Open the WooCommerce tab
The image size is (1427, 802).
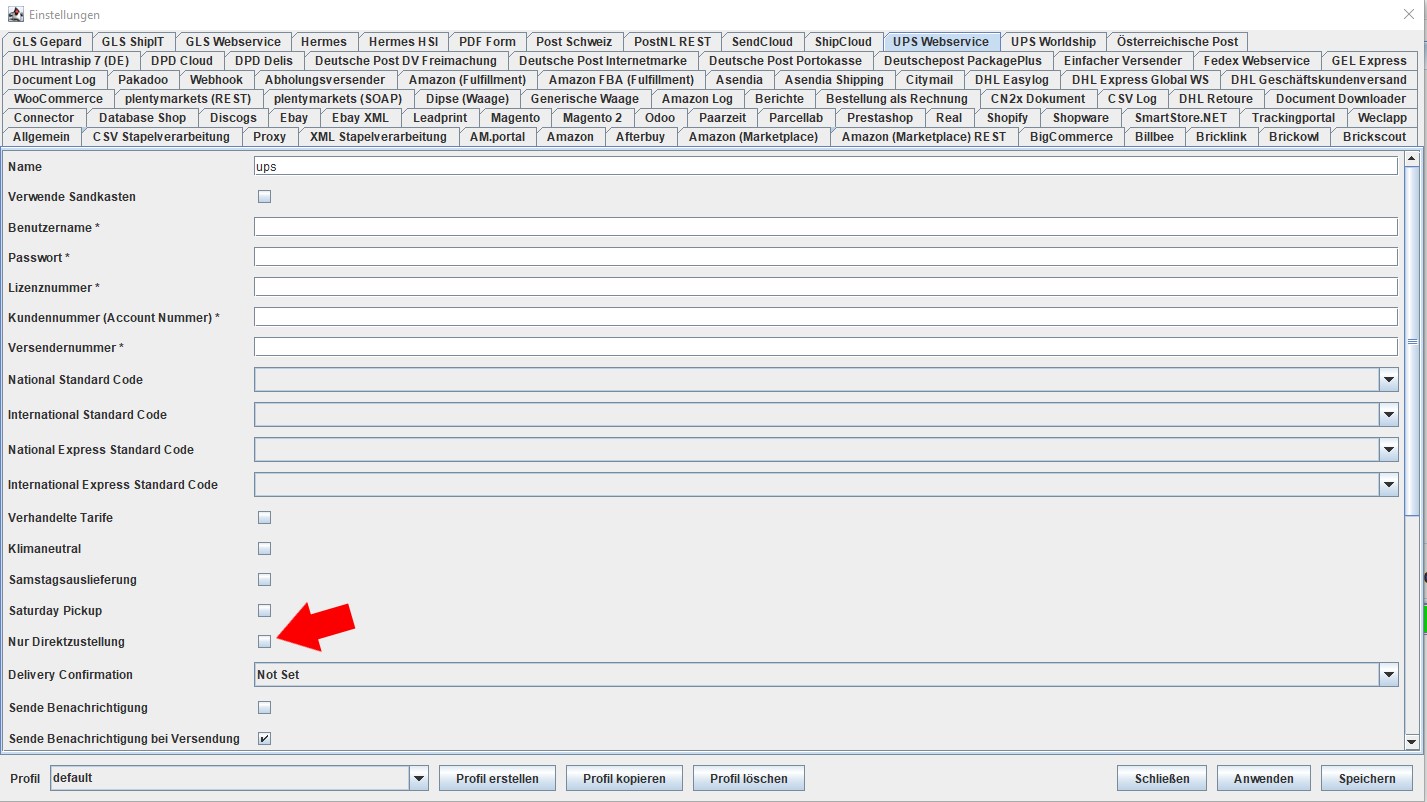coord(58,99)
